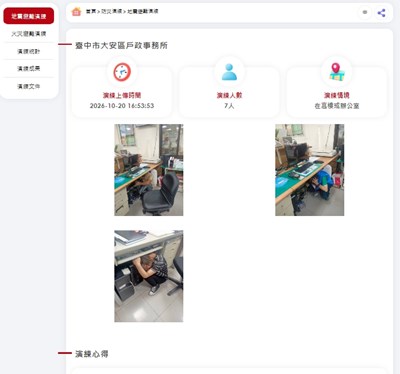The image size is (400, 374).
Task: Click the share icon at top right
Action: (x=381, y=13)
